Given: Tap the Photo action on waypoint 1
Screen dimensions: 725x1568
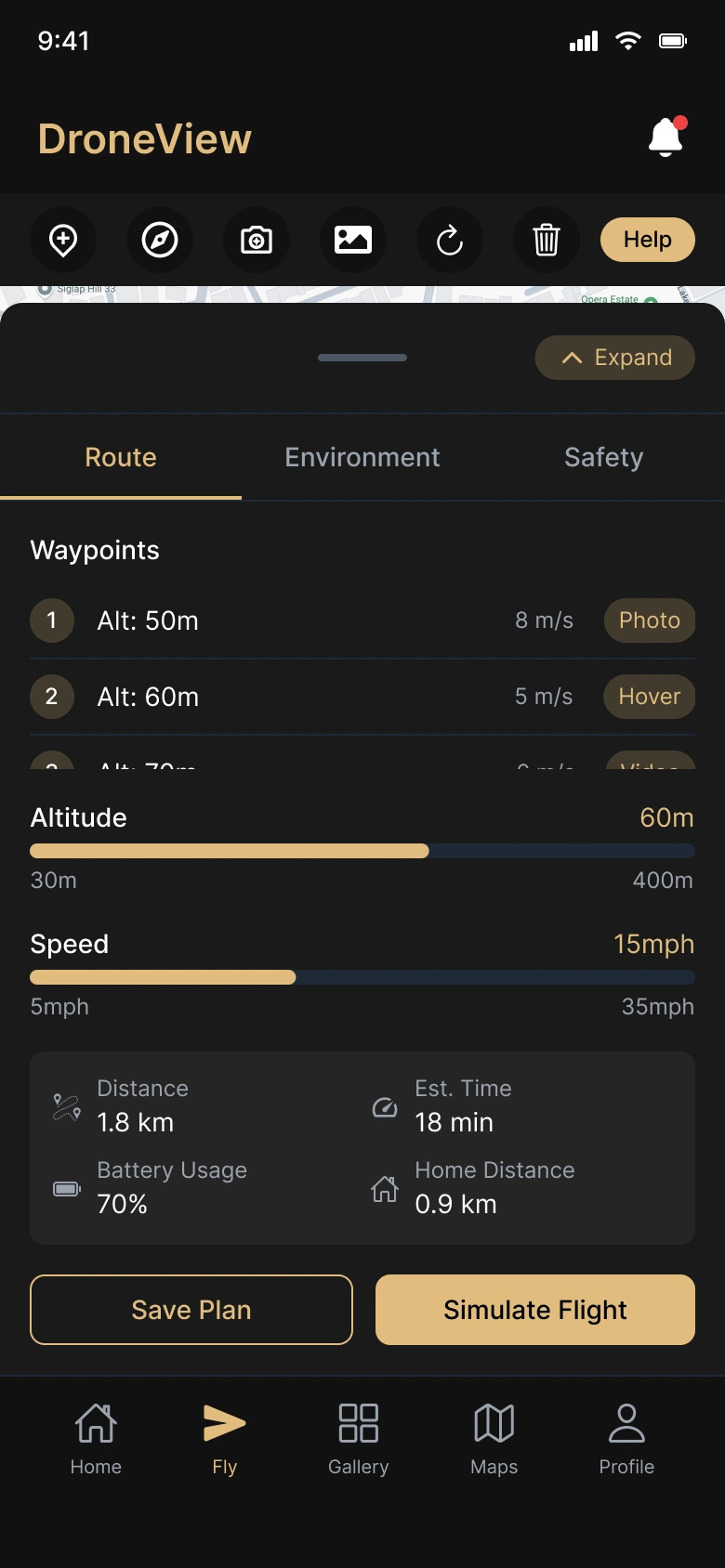Looking at the screenshot, I should [x=650, y=621].
